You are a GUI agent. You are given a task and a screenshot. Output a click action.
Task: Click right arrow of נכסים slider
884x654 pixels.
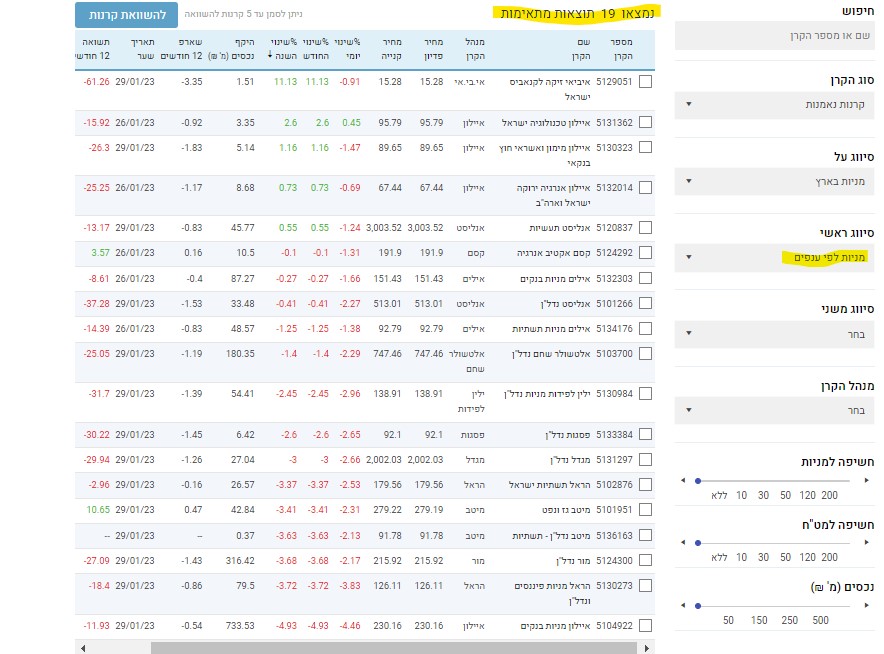867,606
